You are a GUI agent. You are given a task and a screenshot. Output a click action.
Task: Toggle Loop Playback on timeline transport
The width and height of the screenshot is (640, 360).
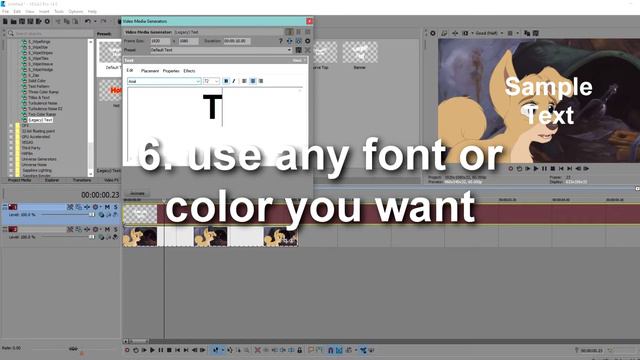point(136,350)
